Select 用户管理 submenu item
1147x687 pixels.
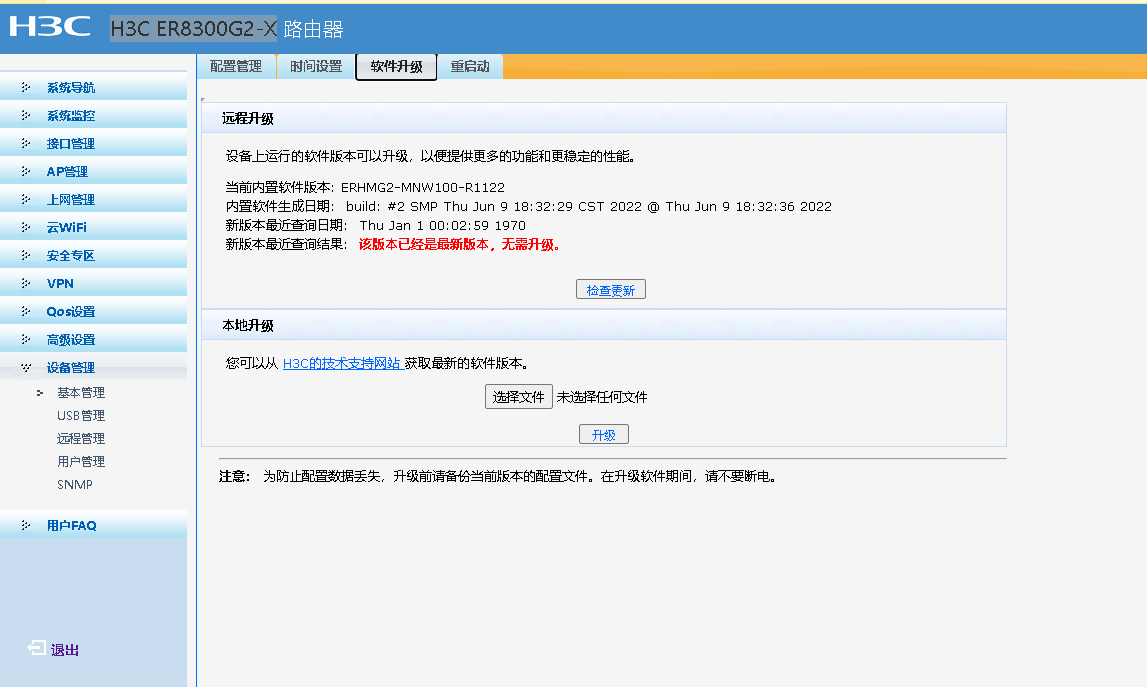(x=80, y=462)
